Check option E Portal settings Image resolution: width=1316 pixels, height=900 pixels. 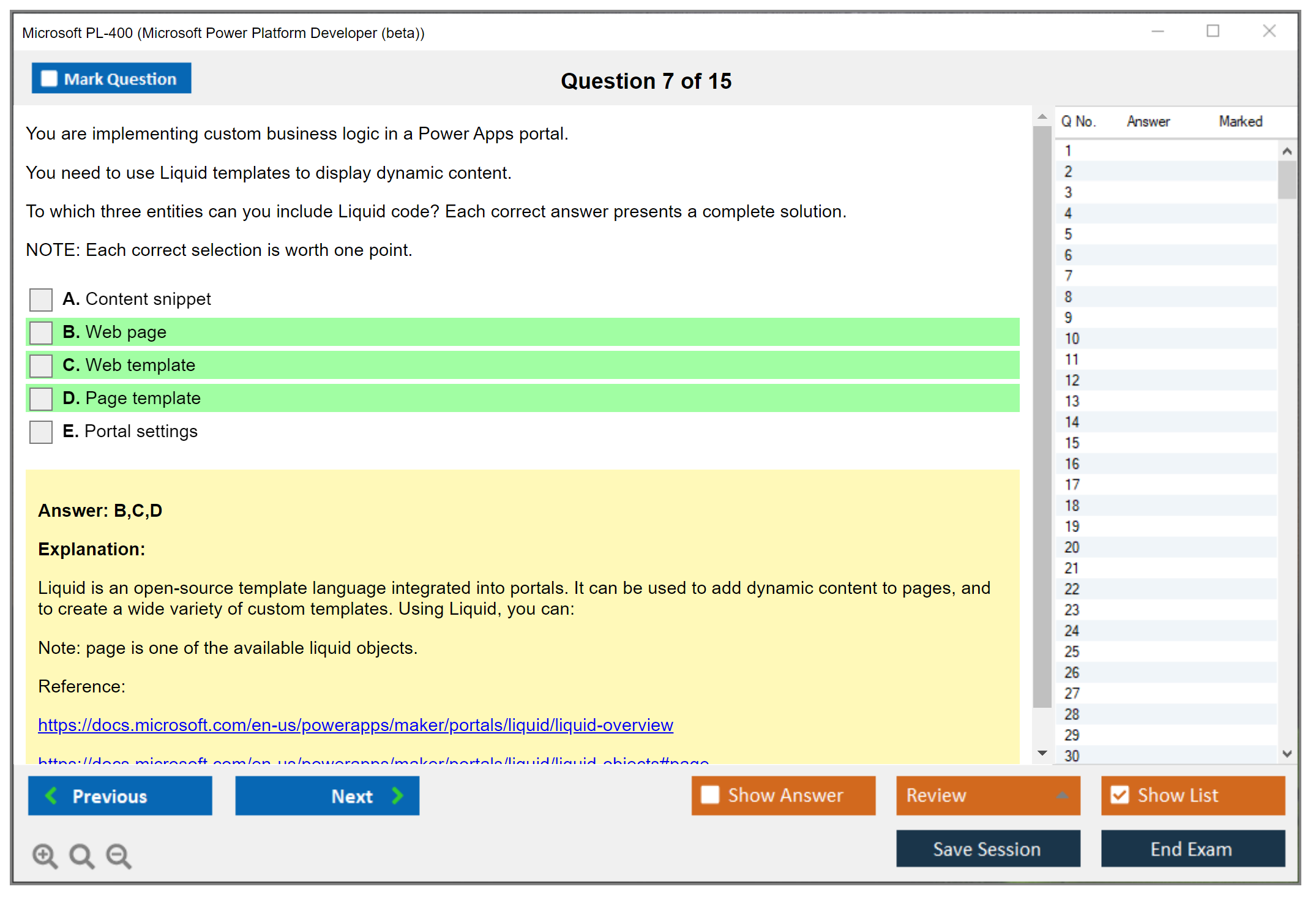[41, 432]
